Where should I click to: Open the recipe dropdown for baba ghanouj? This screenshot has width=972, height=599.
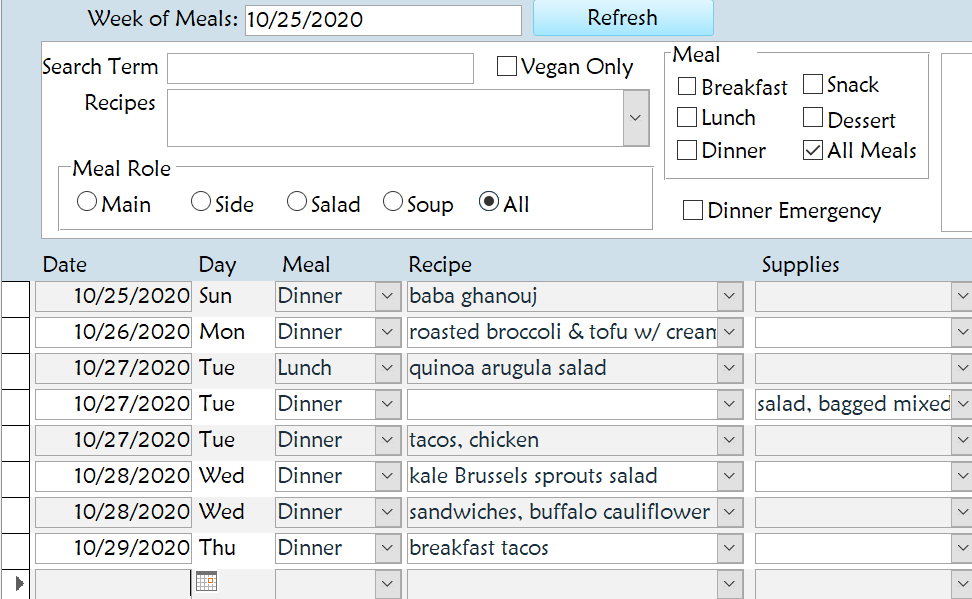[x=731, y=296]
